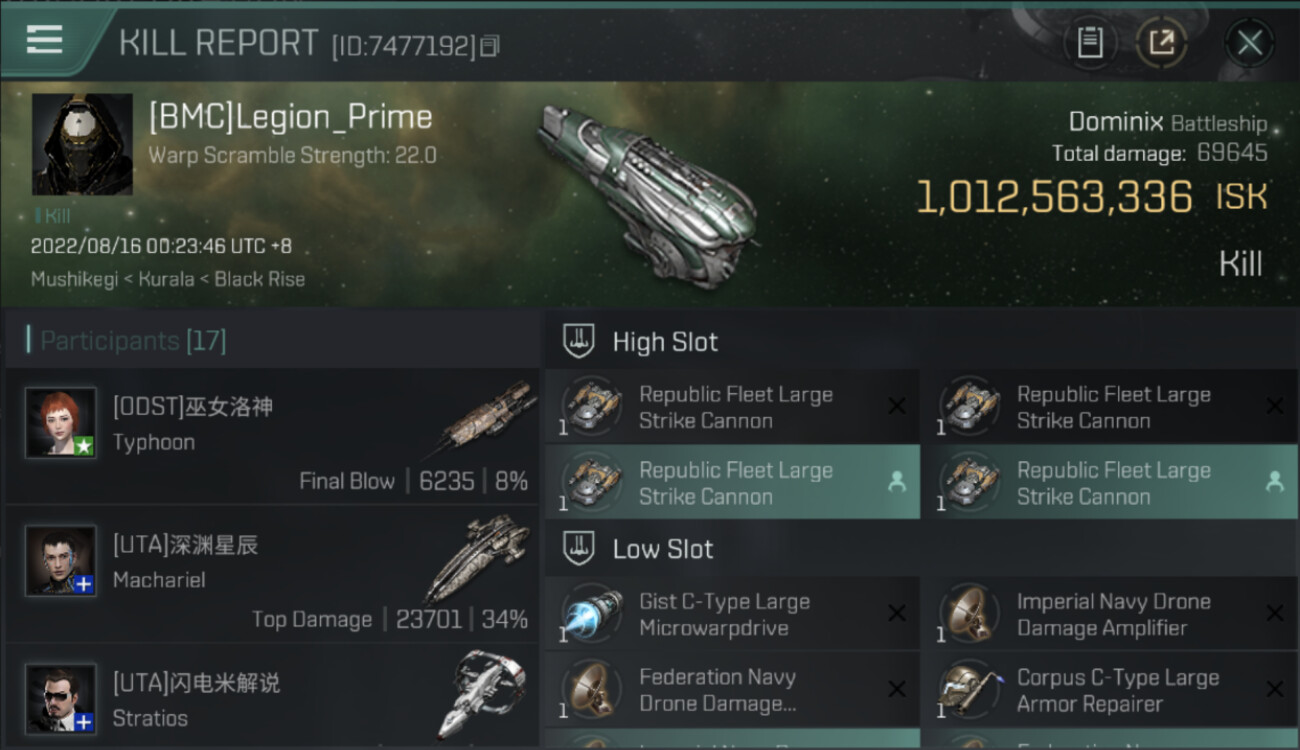The width and height of the screenshot is (1300, 750).
Task: View the 闪电米解说 pilot portrait
Action: point(61,698)
